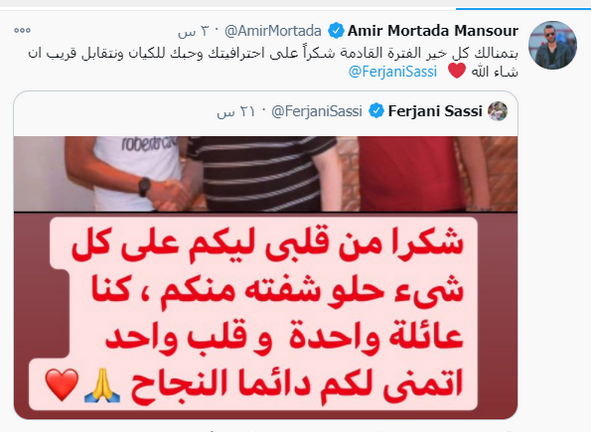Image resolution: width=591 pixels, height=432 pixels.
Task: Follow the blue @FerjaniSassi mention after the heart
Action: [x=393, y=71]
